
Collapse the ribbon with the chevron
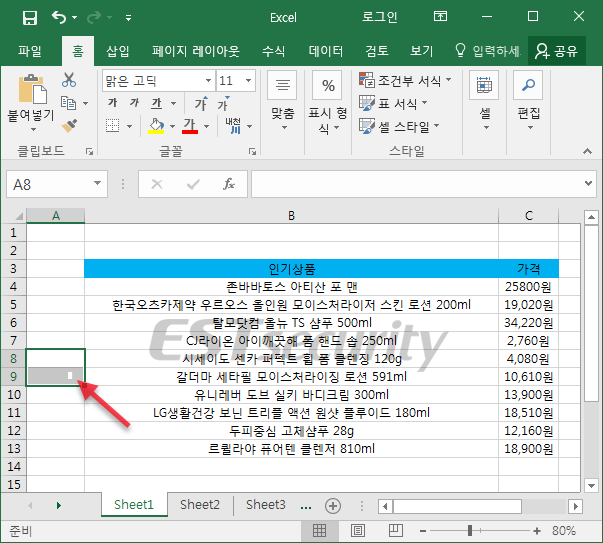click(x=587, y=151)
